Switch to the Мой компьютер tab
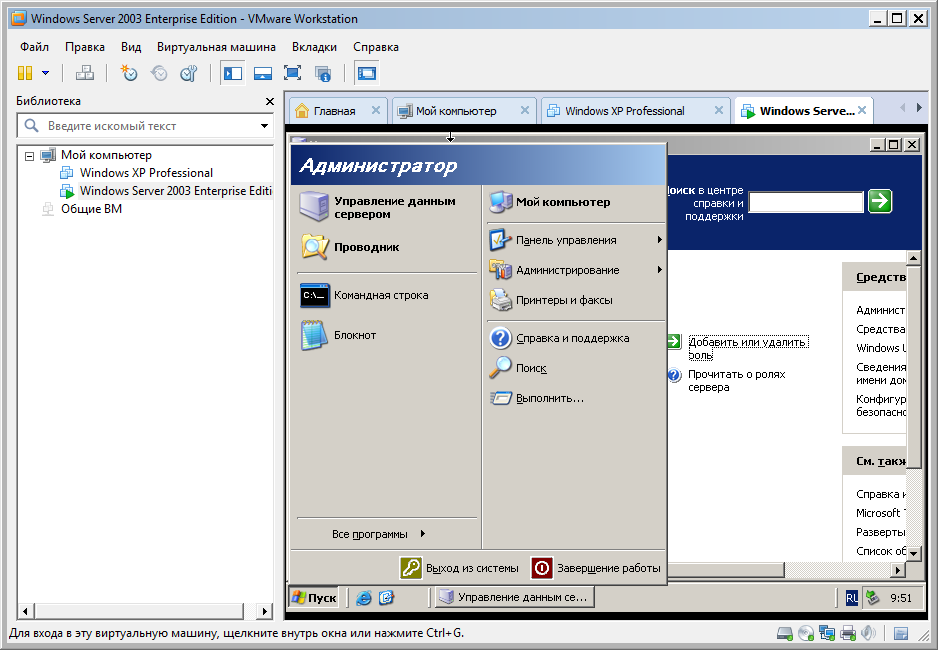The image size is (938, 650). pos(456,111)
